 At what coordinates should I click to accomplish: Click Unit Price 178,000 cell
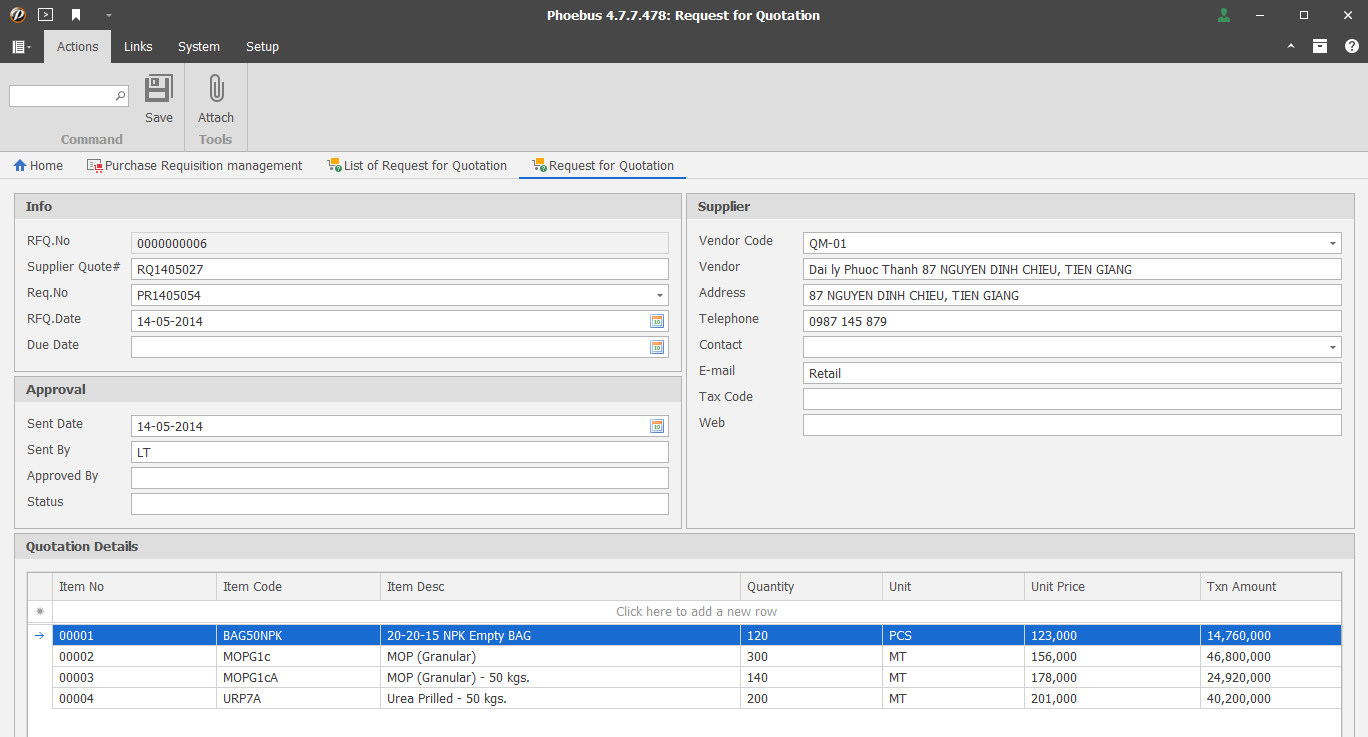pyautogui.click(x=1112, y=678)
